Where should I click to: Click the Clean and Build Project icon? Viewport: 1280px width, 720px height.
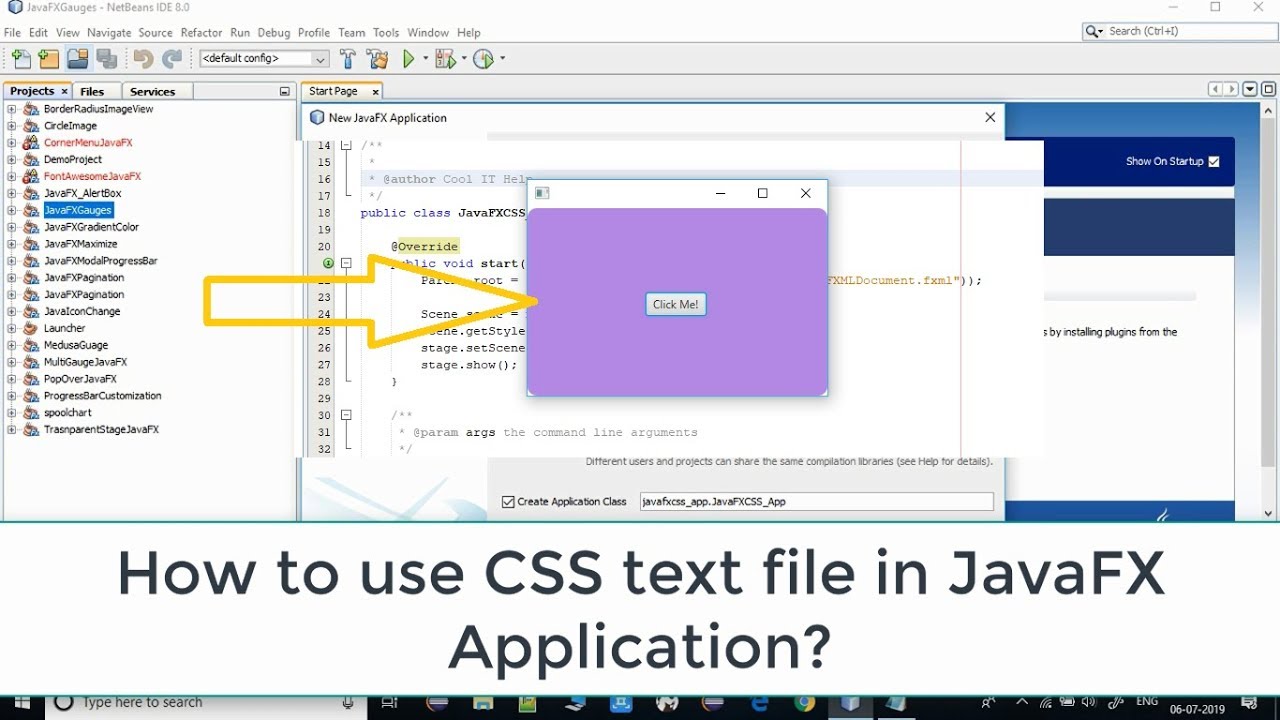(377, 59)
